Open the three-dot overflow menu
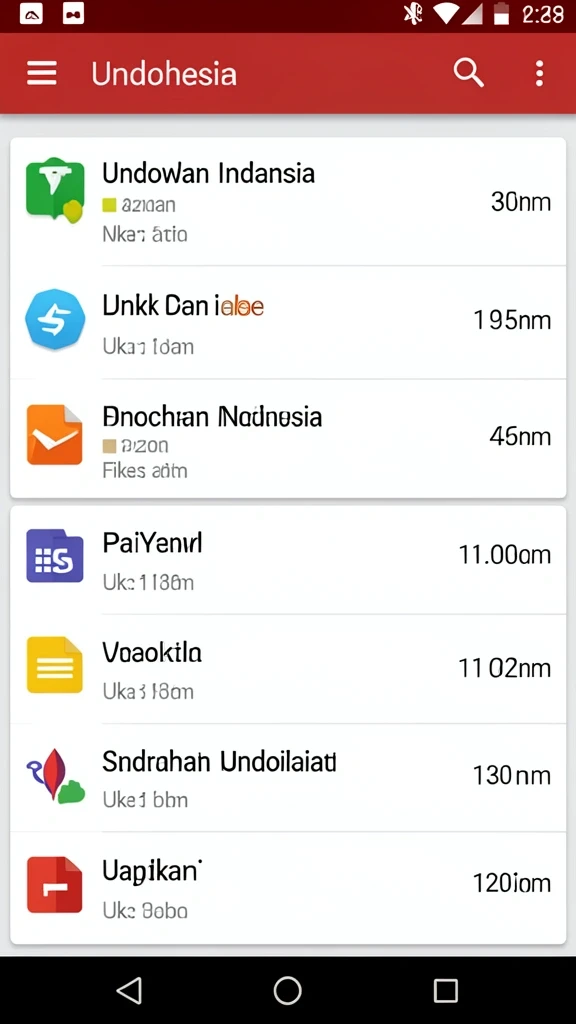The height and width of the screenshot is (1024, 576). [x=539, y=73]
